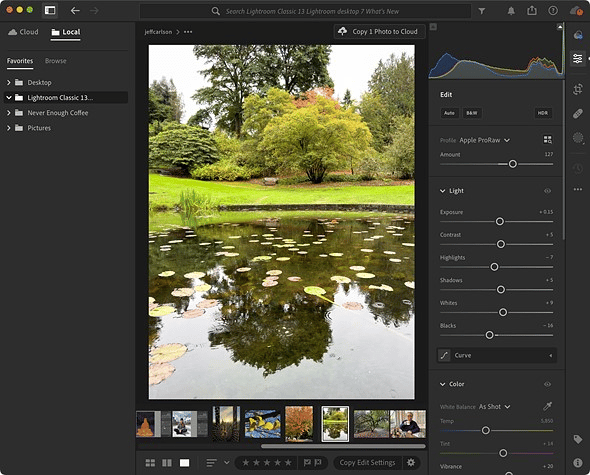Open the sort order icon
The image size is (590, 475).
coord(212,463)
